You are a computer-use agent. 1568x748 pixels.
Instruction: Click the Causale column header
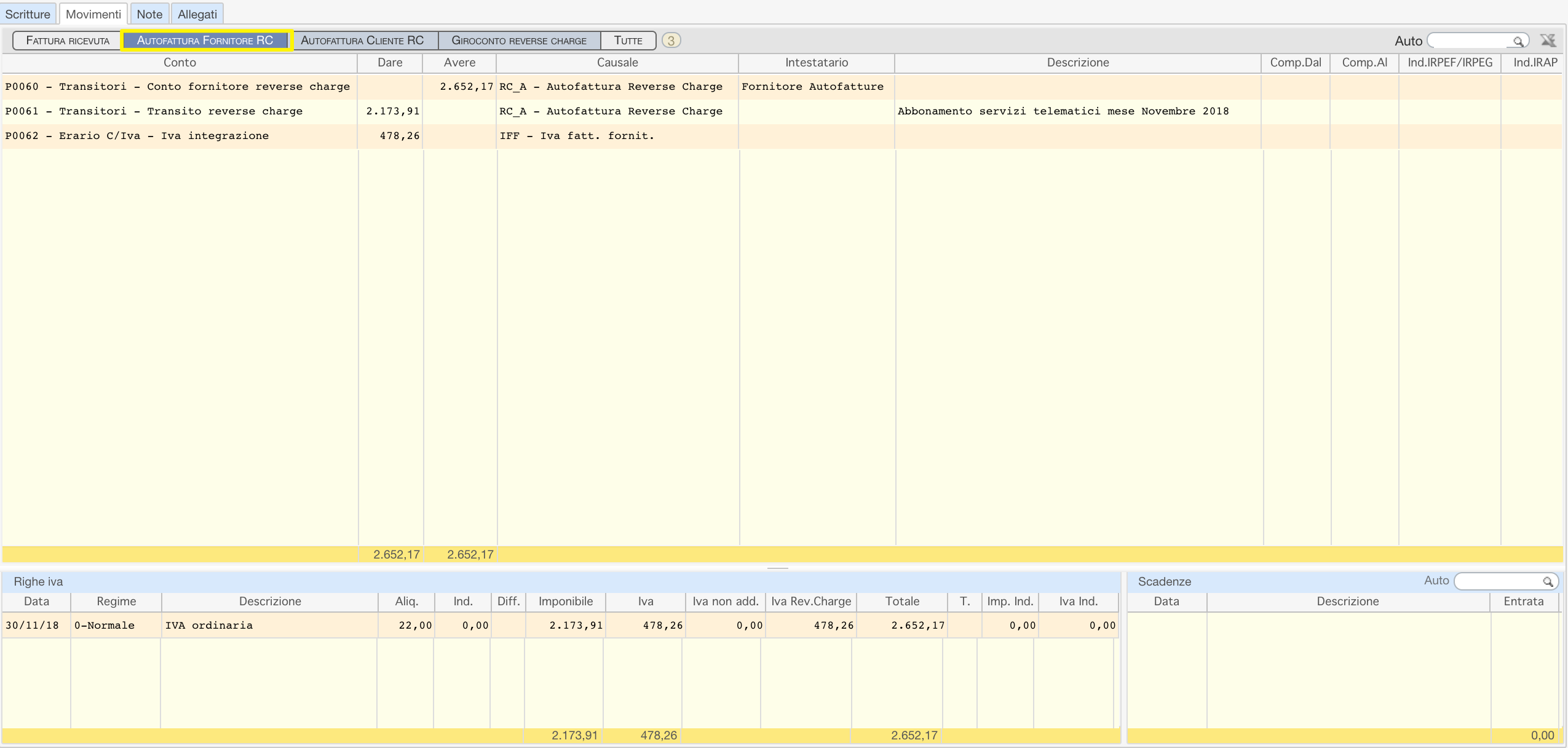click(617, 63)
